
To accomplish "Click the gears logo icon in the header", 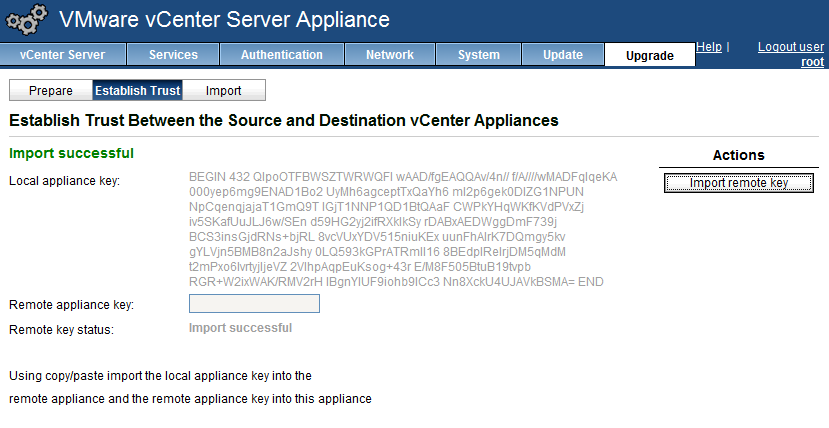I will [27, 20].
